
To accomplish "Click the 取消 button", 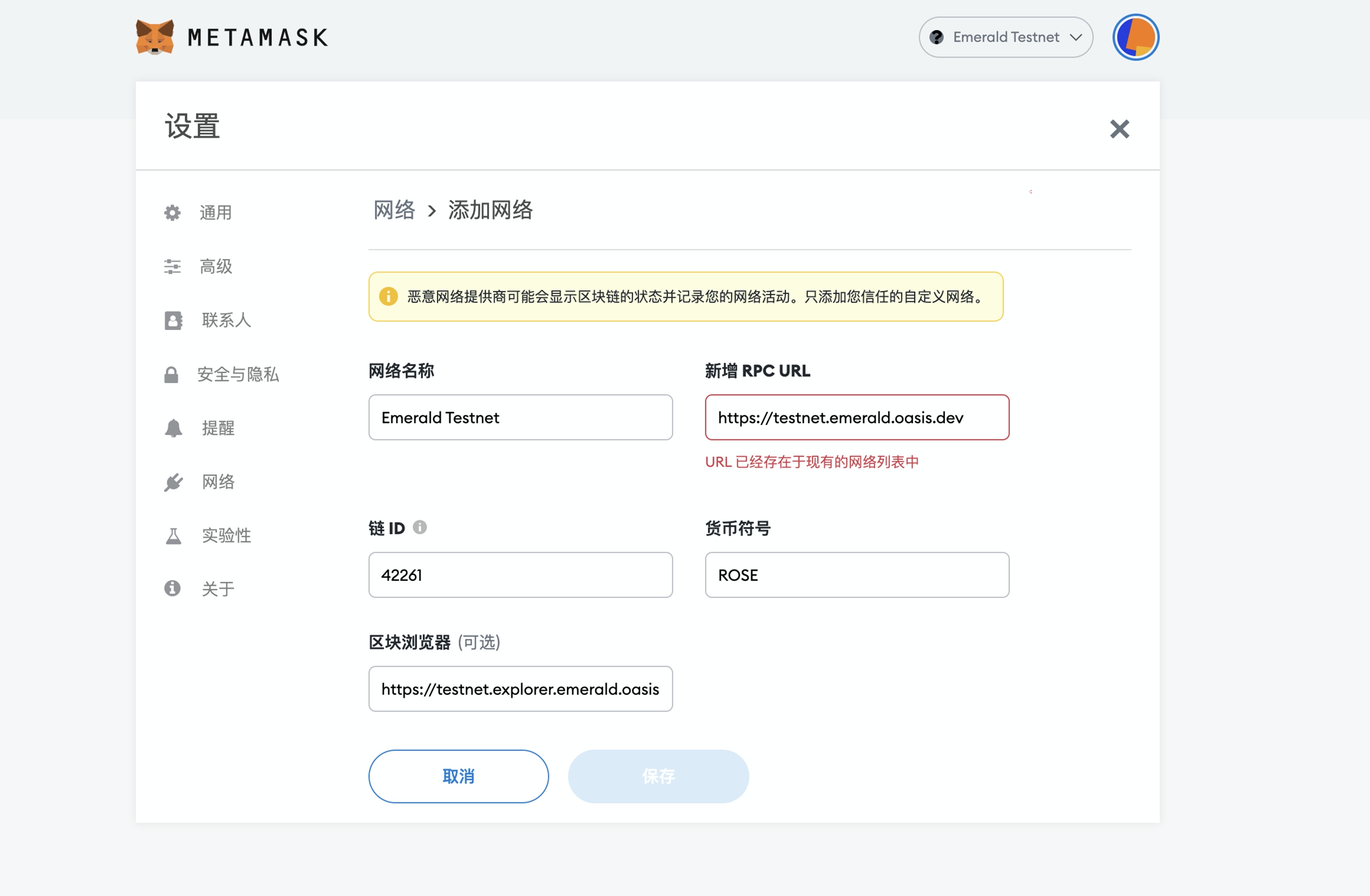I will 458,776.
